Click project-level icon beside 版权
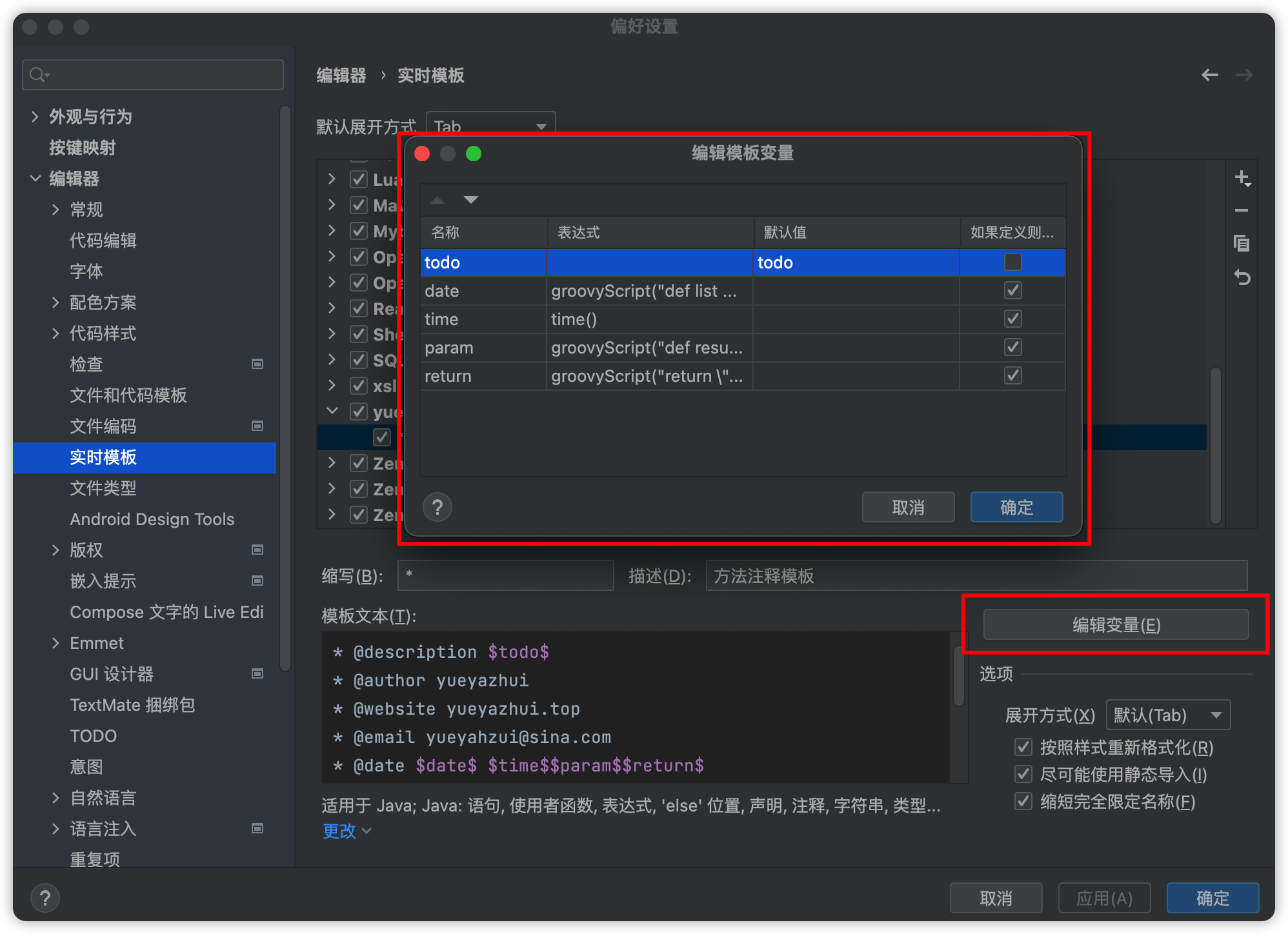1288x934 pixels. click(x=257, y=550)
